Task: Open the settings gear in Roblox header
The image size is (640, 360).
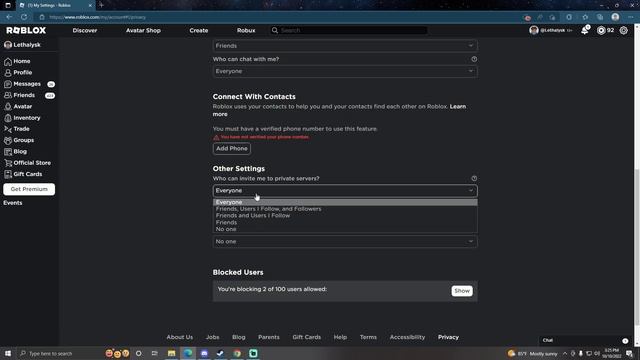Action: coord(623,31)
